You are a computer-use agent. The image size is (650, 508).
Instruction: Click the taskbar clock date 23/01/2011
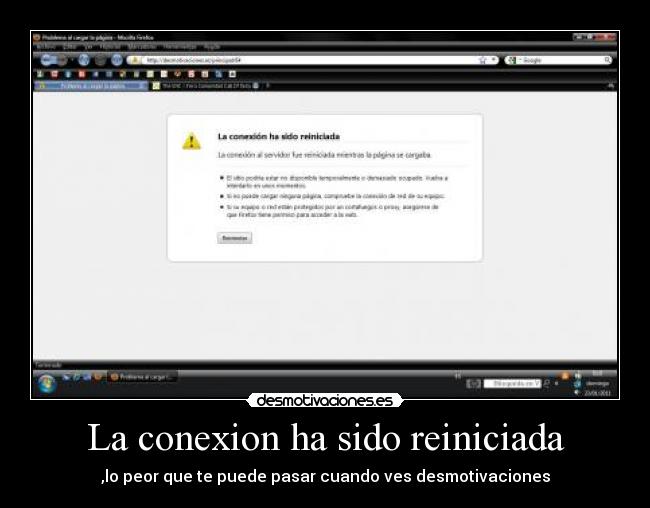click(597, 393)
